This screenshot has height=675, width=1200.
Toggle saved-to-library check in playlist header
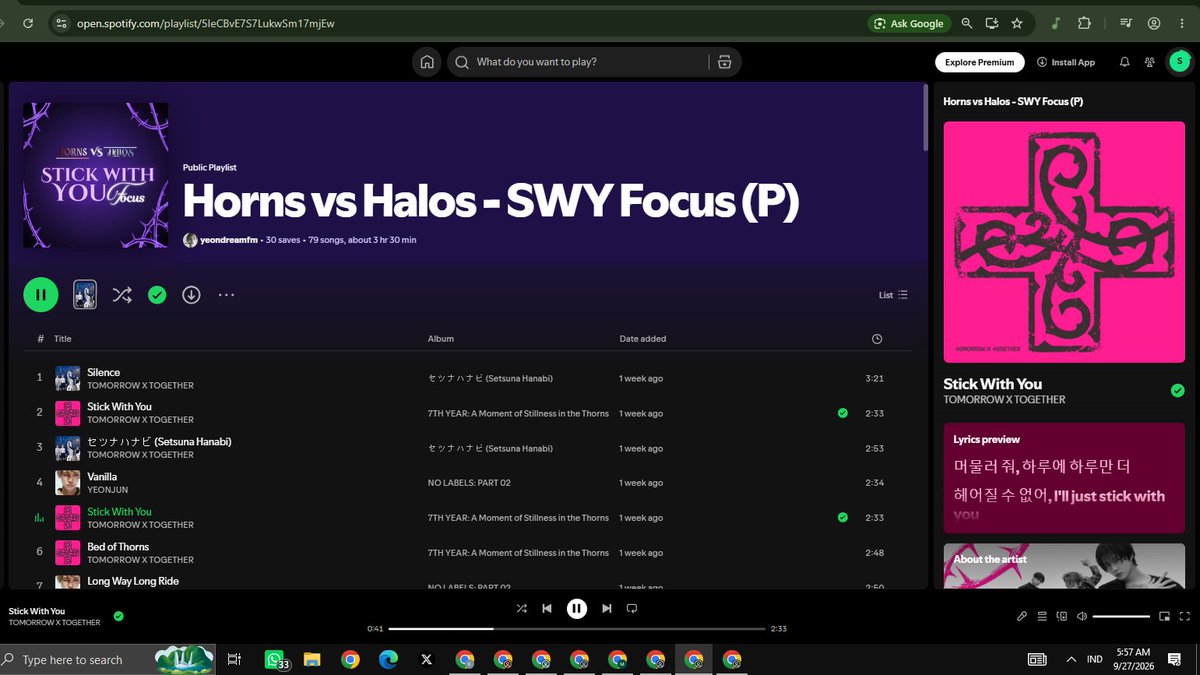coord(157,295)
